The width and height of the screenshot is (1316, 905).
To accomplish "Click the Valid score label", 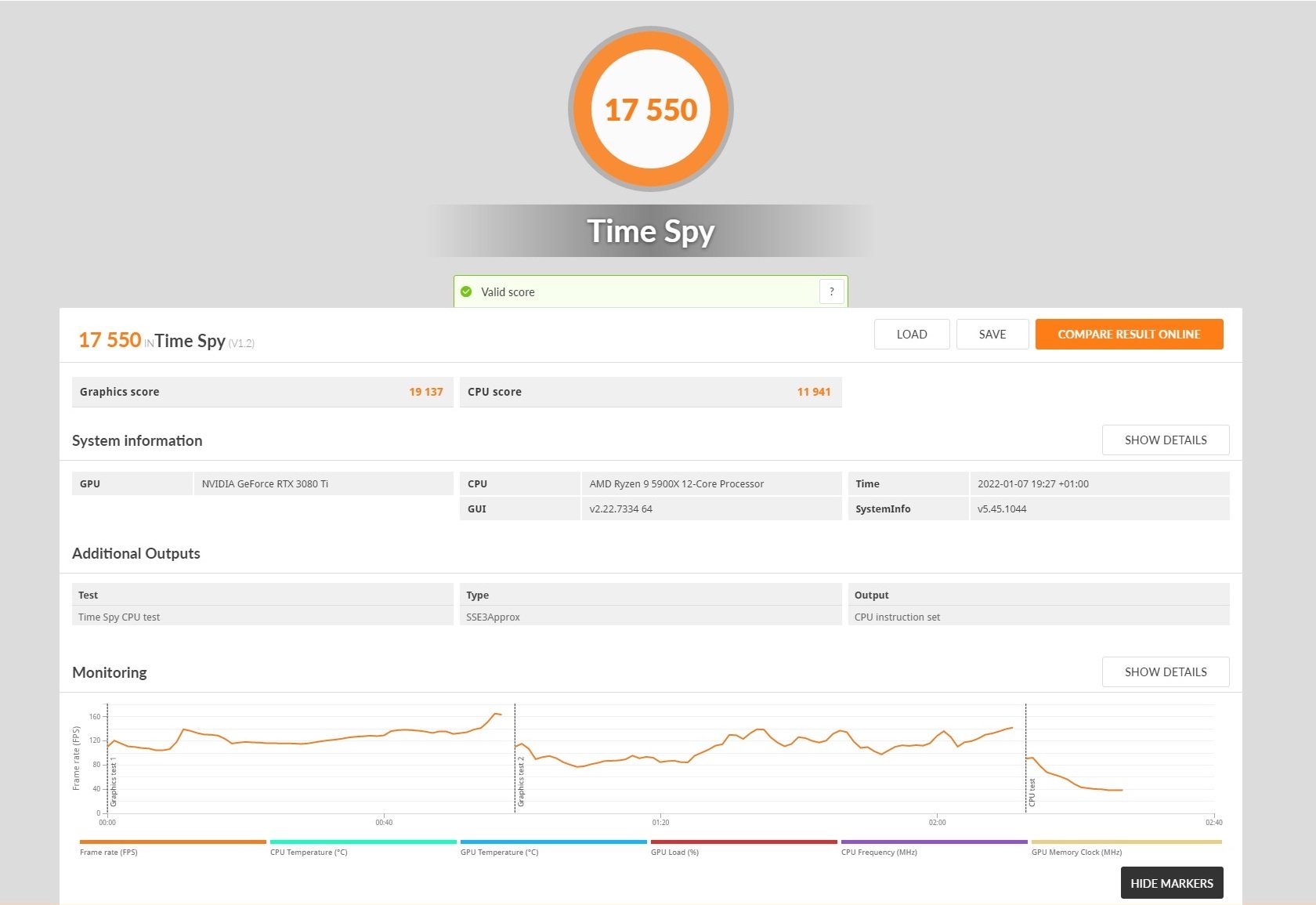I will (508, 291).
